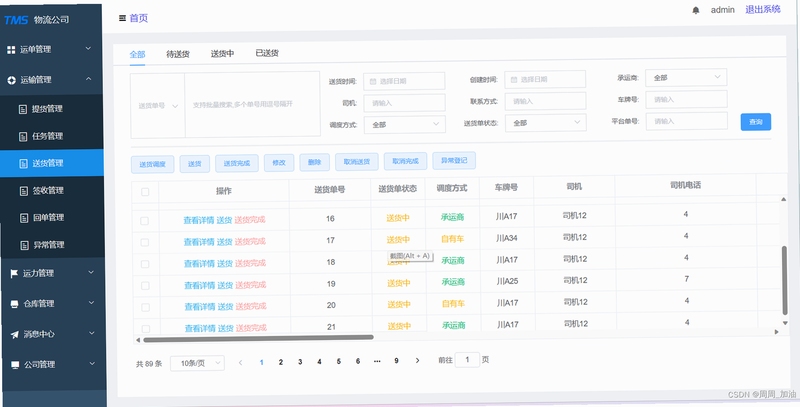Click the 送货完成 toolbar button
This screenshot has height=407, width=800.
click(x=237, y=163)
